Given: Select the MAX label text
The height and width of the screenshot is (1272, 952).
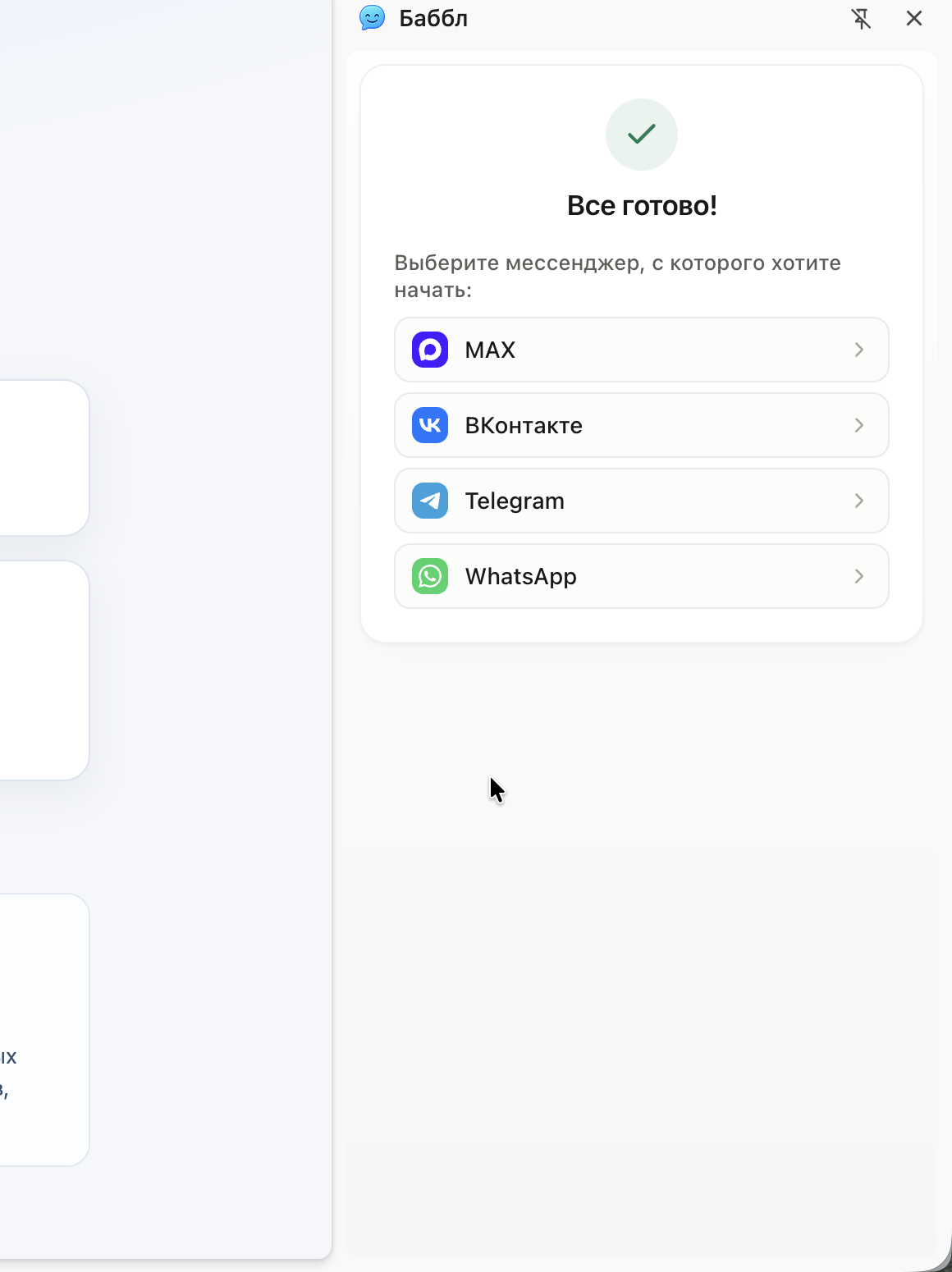Looking at the screenshot, I should (x=490, y=350).
